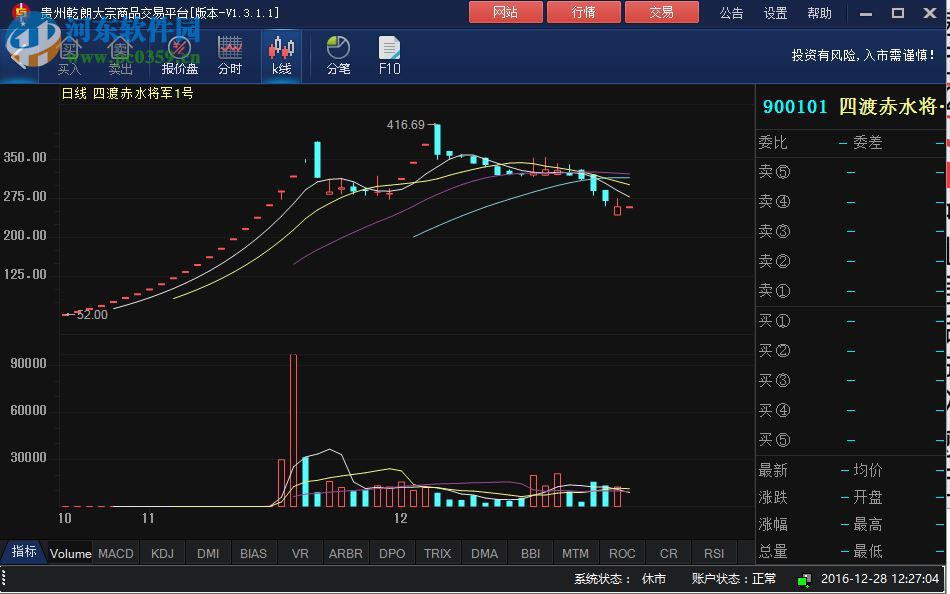Click the 涨幅 percent change label

[x=773, y=525]
